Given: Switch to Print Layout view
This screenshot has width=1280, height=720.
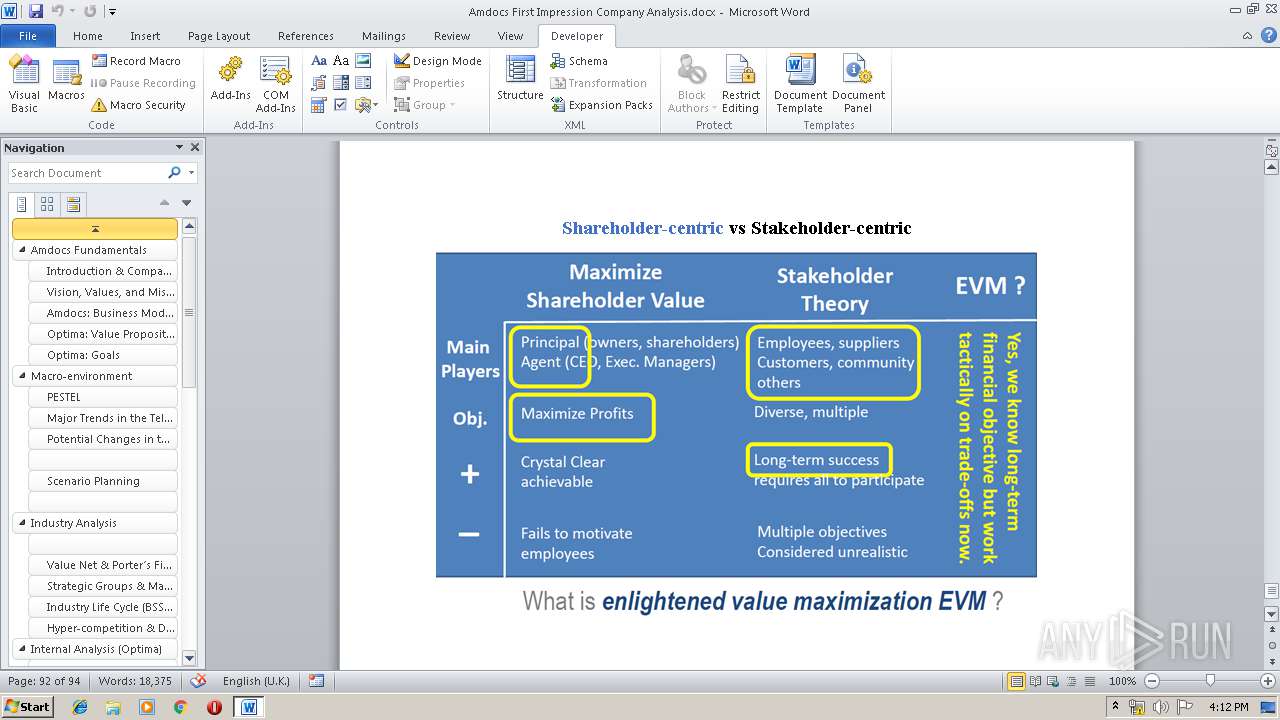Looking at the screenshot, I should pos(1017,681).
